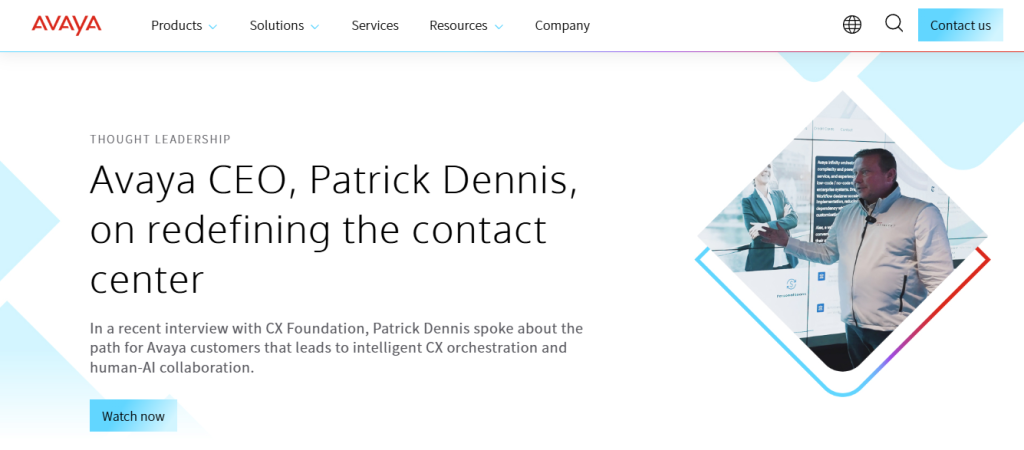Screen dimensions: 1024x450
Task: Open the globe language selector
Action: pyautogui.click(x=852, y=25)
